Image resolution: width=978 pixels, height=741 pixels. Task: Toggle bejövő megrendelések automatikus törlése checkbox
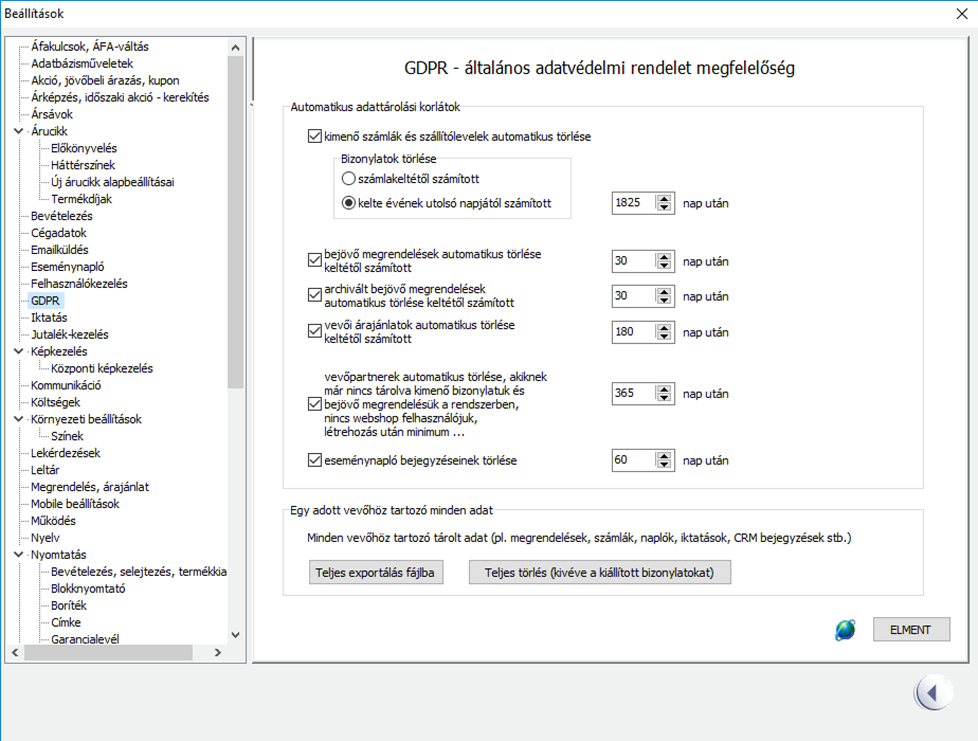coord(315,260)
